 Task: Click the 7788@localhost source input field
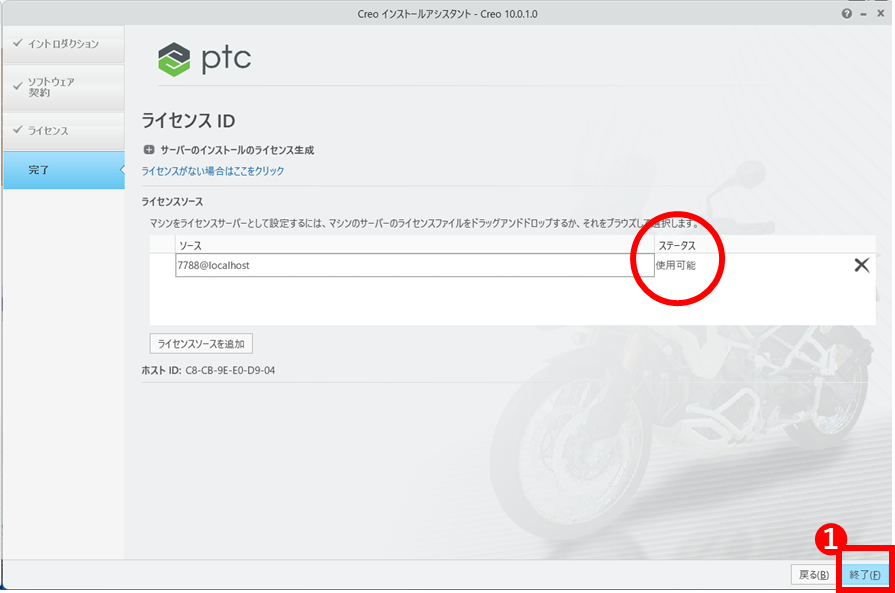pos(400,265)
